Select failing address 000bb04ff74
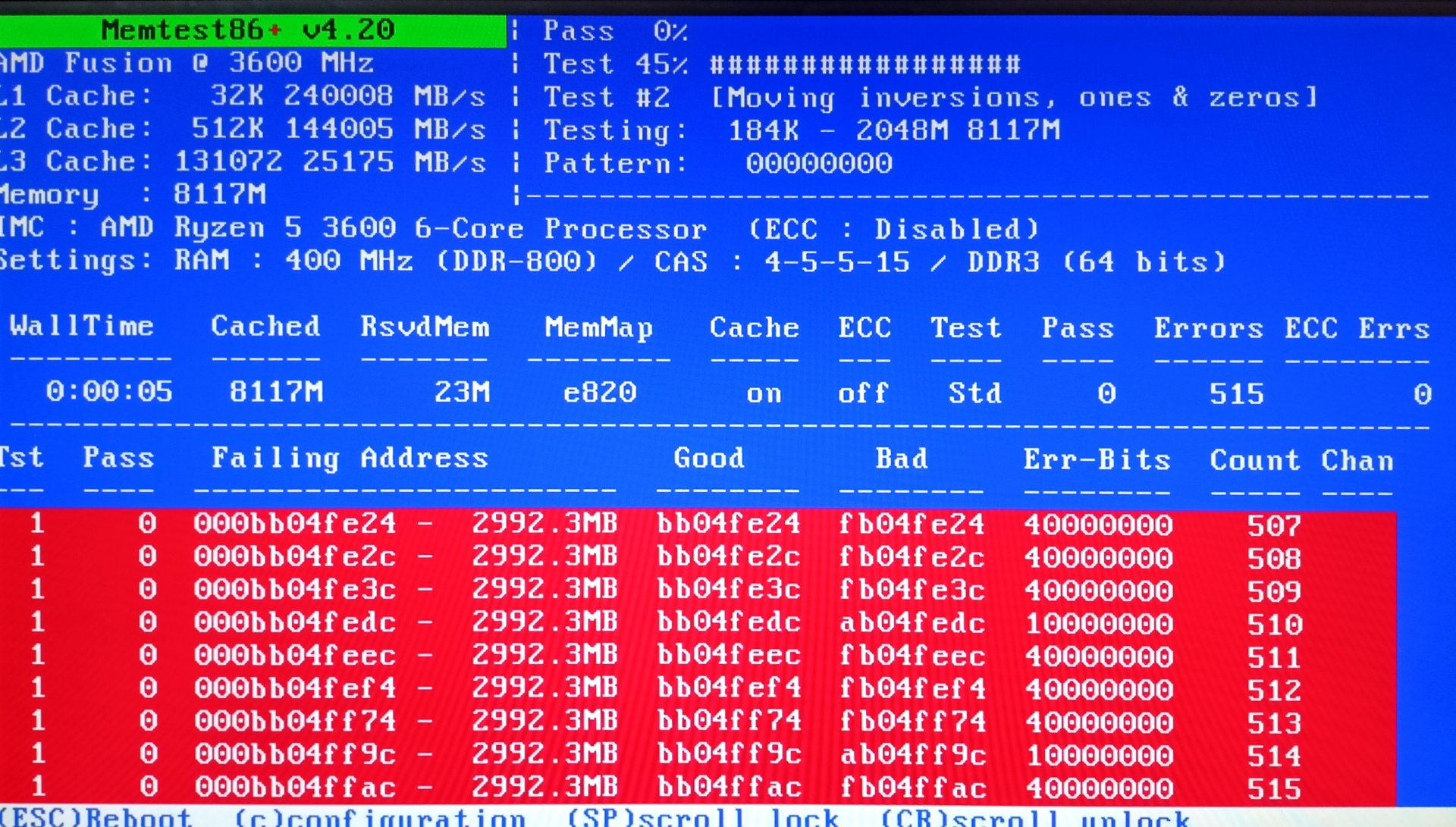Image resolution: width=1456 pixels, height=827 pixels. coord(294,721)
